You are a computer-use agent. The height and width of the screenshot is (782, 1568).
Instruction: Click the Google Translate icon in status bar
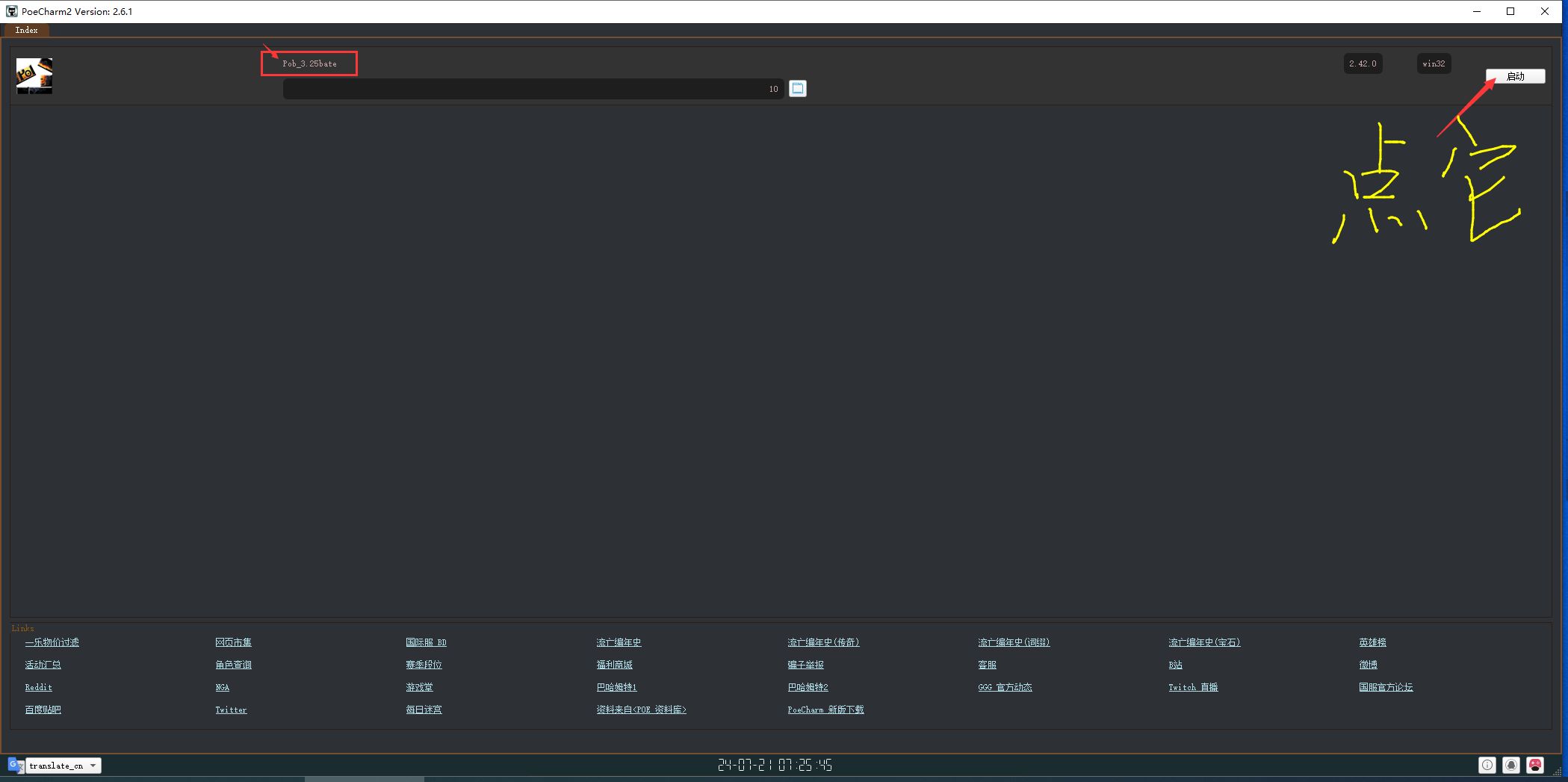[15, 765]
